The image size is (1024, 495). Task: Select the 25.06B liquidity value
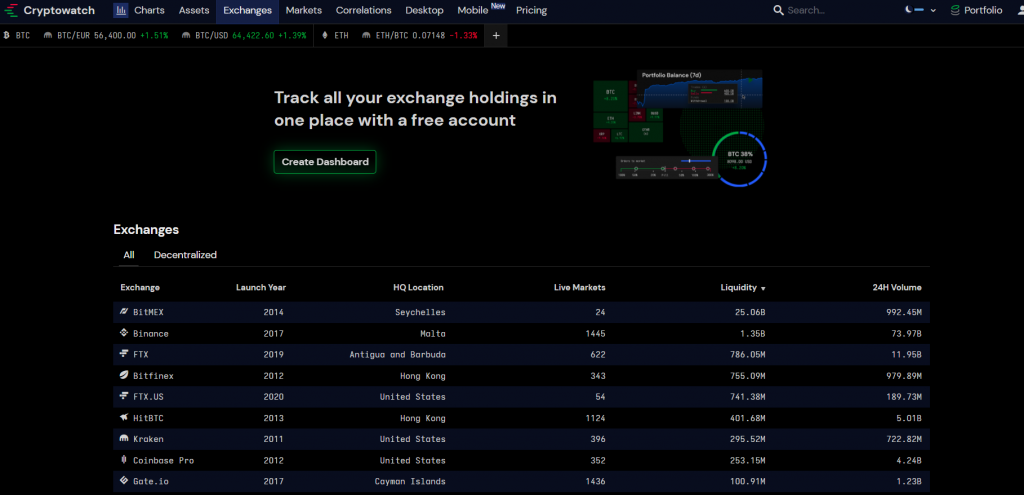click(748, 313)
